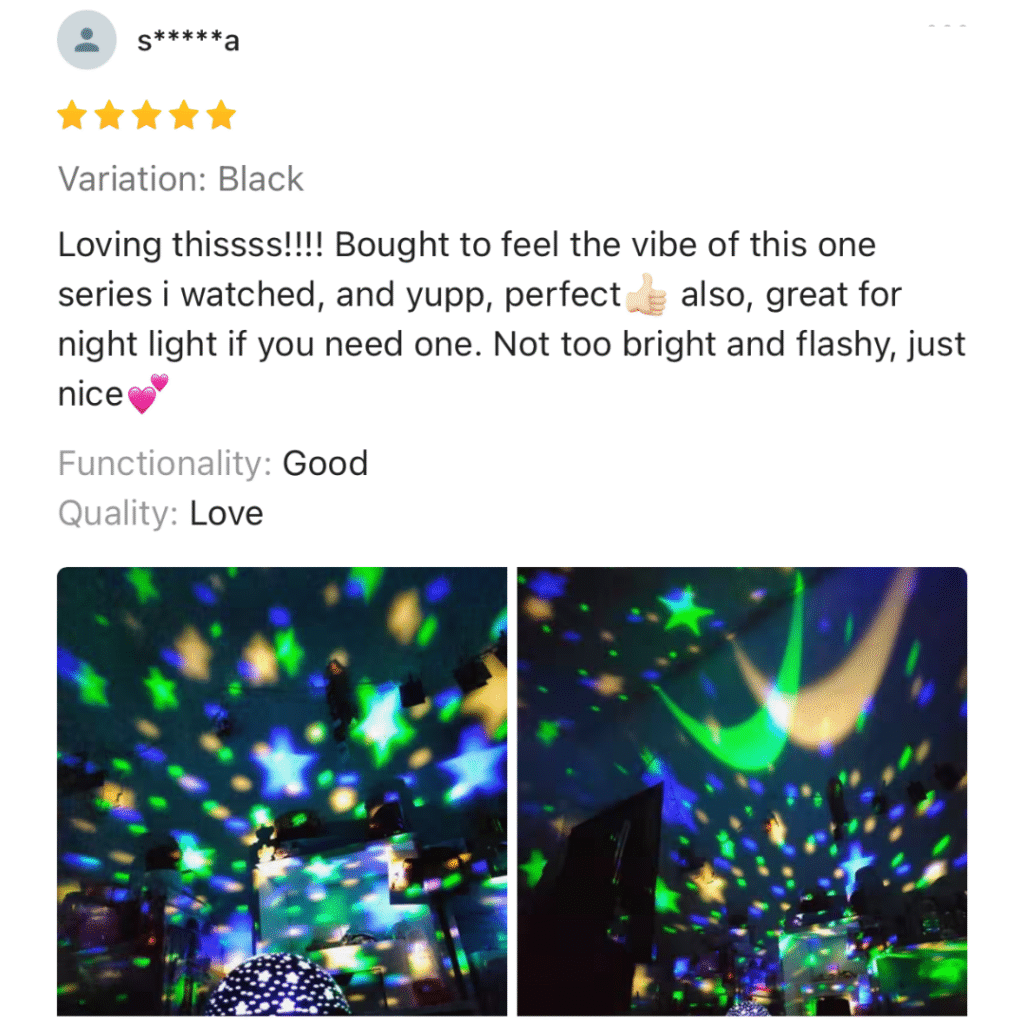Click the fourth rating star
1024x1024 pixels.
point(184,115)
